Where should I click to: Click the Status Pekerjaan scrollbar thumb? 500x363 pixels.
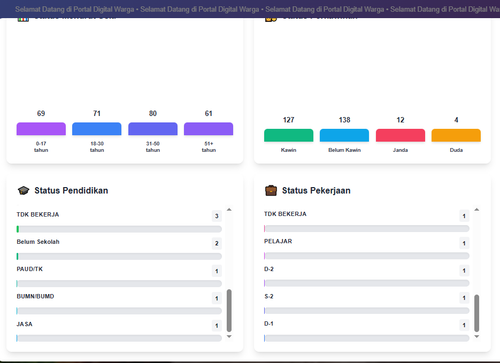coord(477,313)
